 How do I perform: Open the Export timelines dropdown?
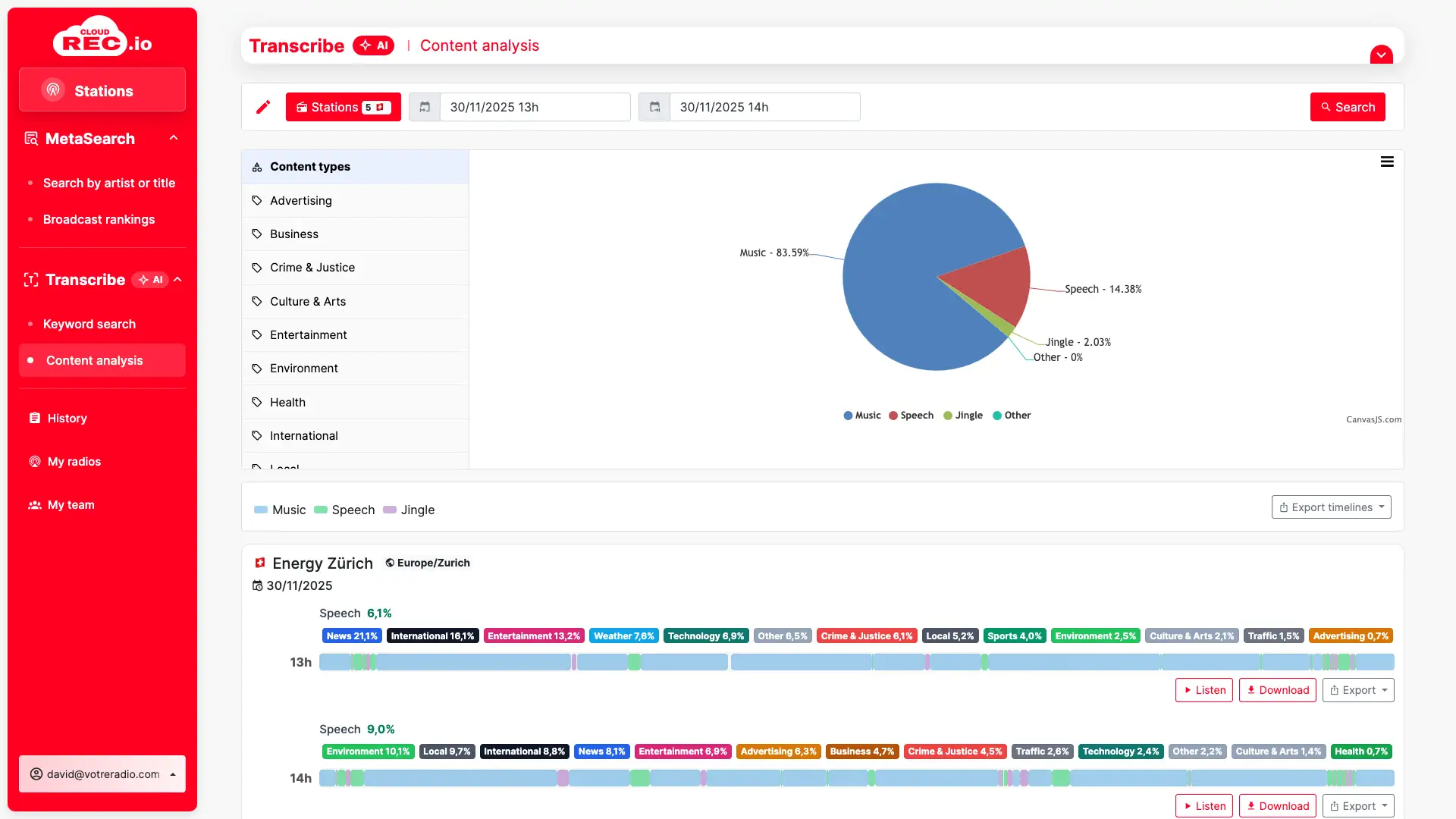click(x=1331, y=507)
